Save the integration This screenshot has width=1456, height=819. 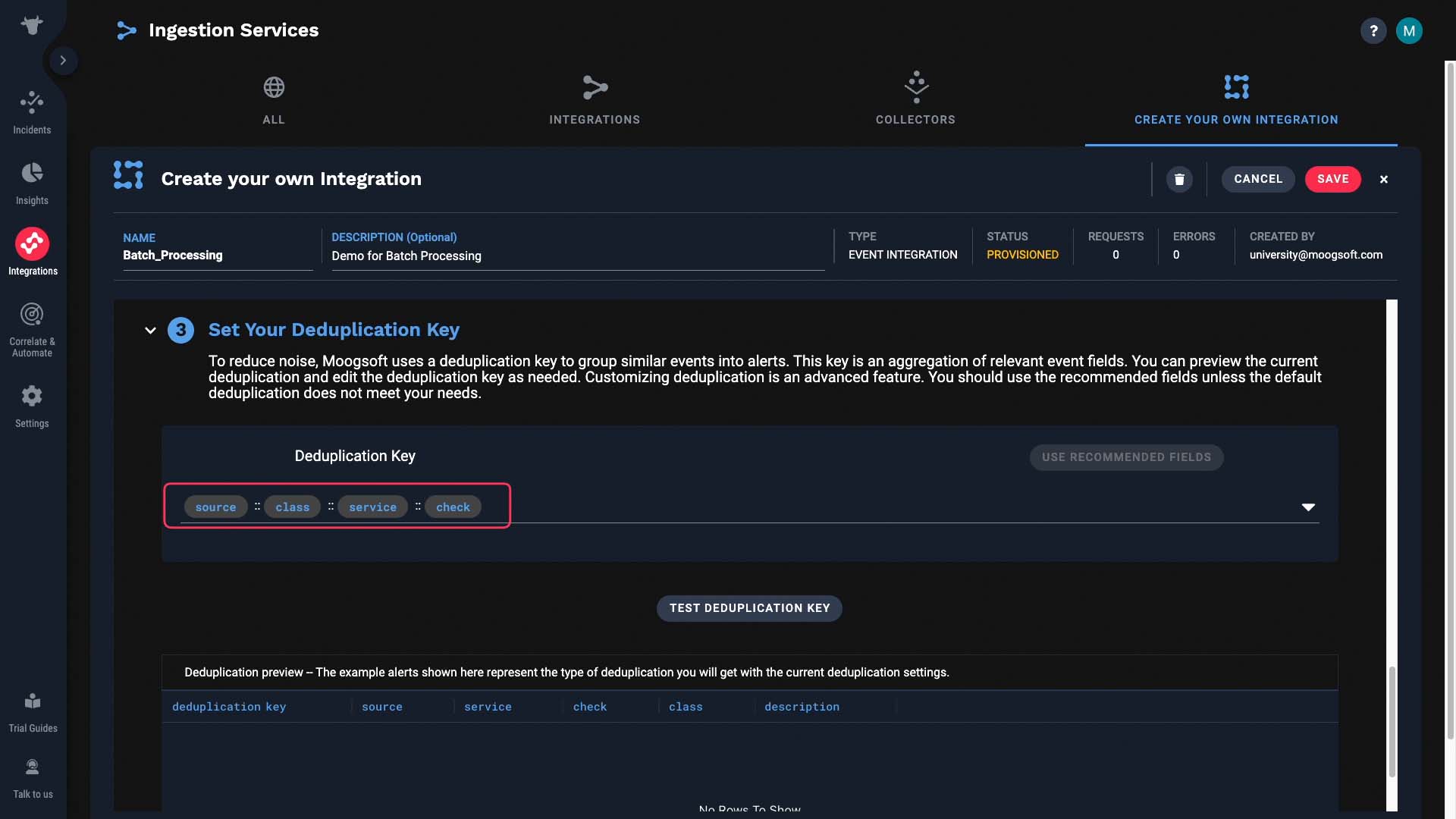pyautogui.click(x=1333, y=179)
